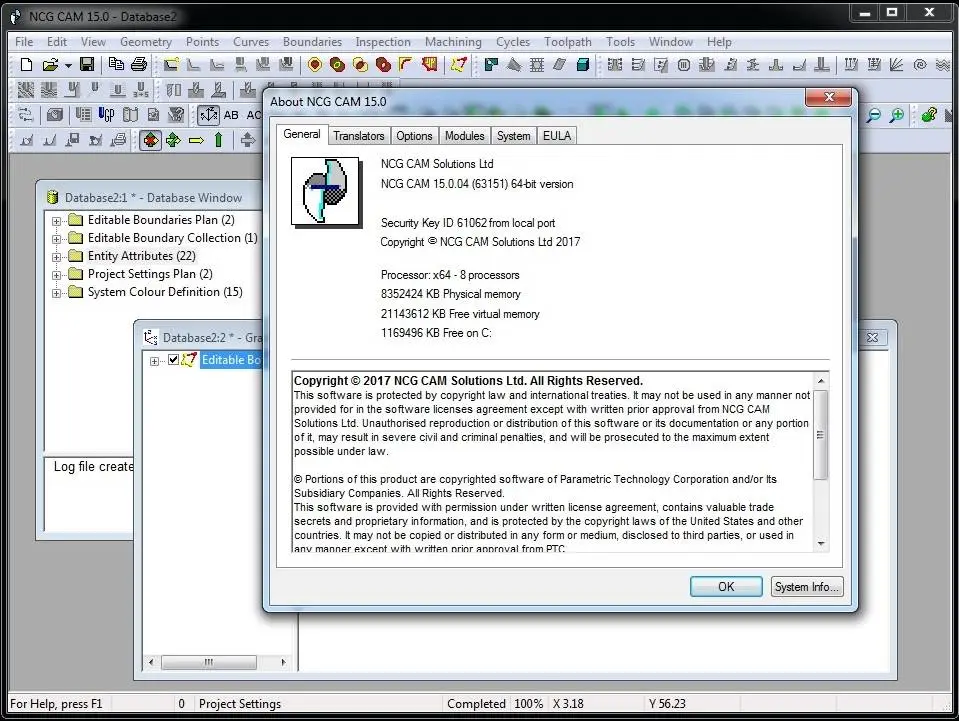The width and height of the screenshot is (959, 721).
Task: Toggle the Editable Bo checkbox in the graphics tree
Action: tap(174, 360)
